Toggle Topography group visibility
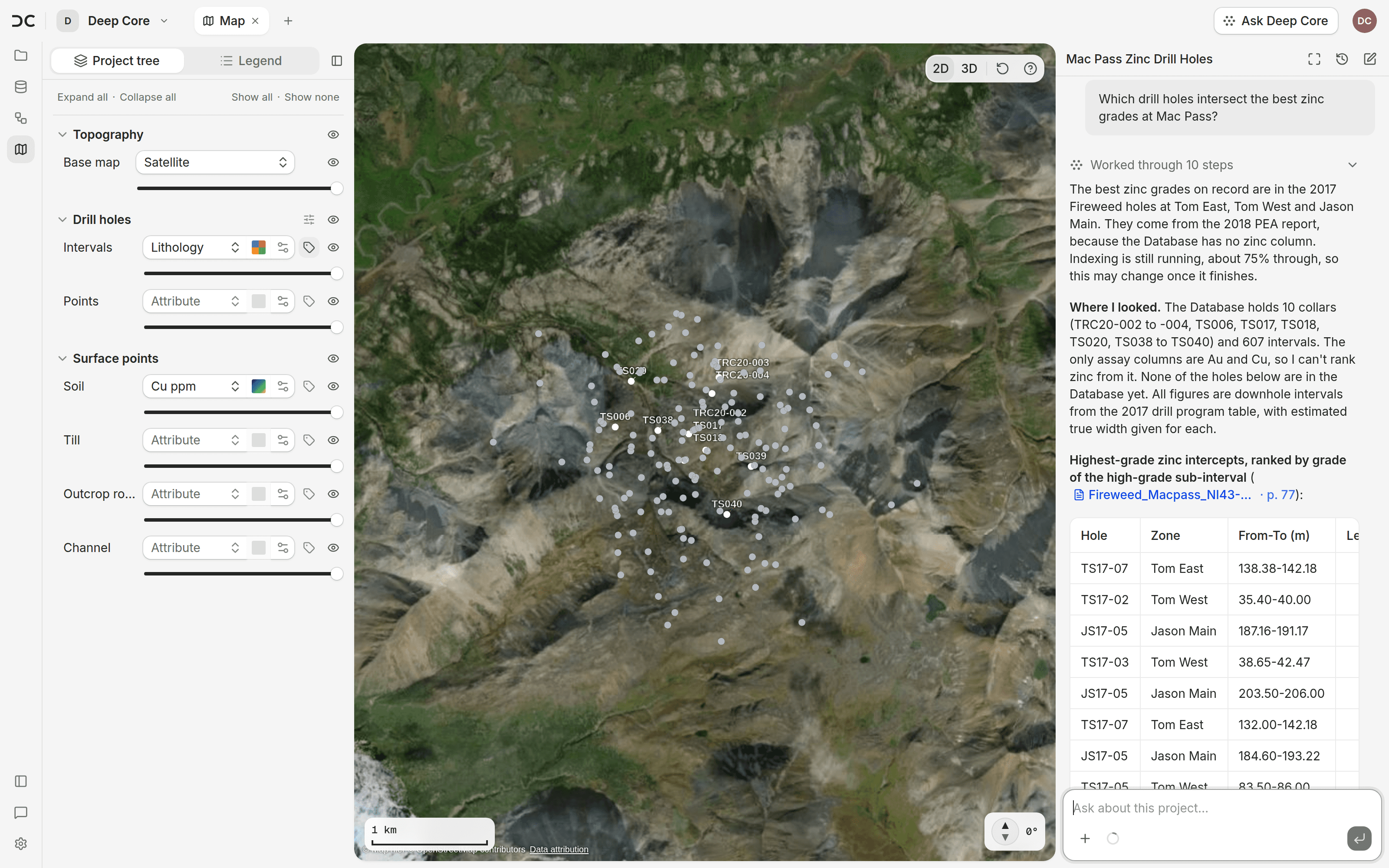The height and width of the screenshot is (868, 1389). [333, 135]
